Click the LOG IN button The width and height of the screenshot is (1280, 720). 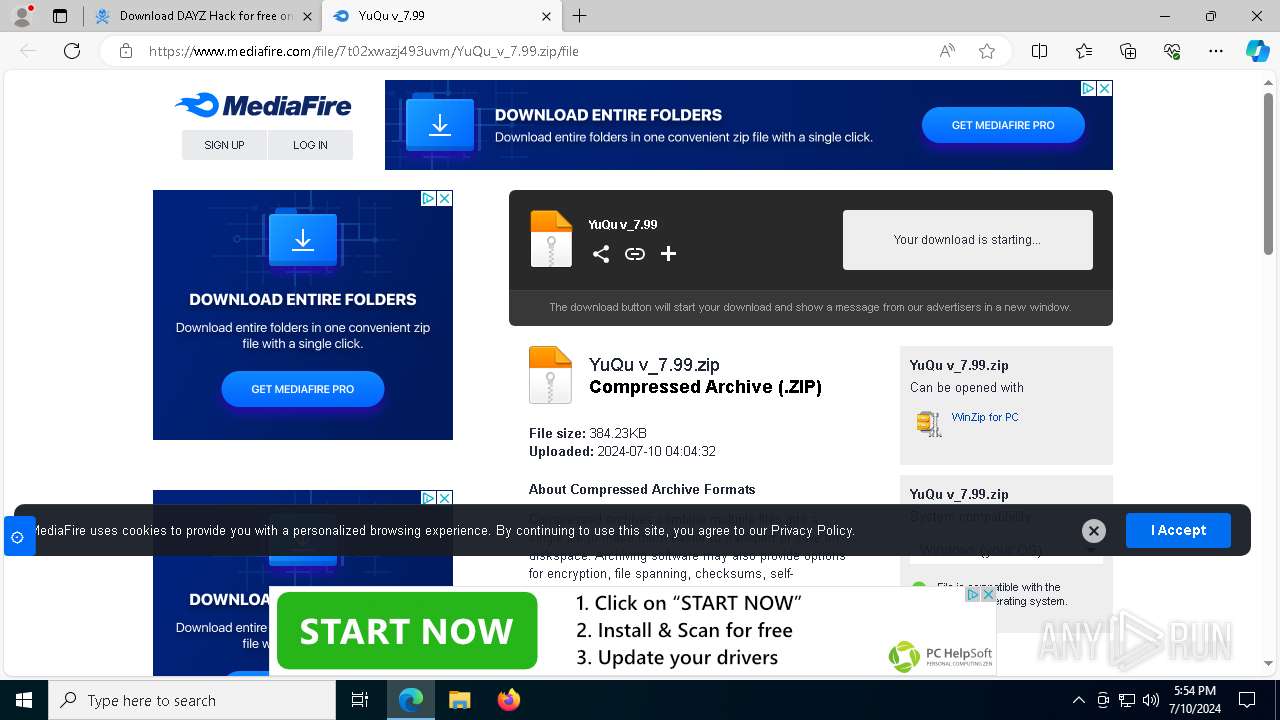[x=310, y=145]
